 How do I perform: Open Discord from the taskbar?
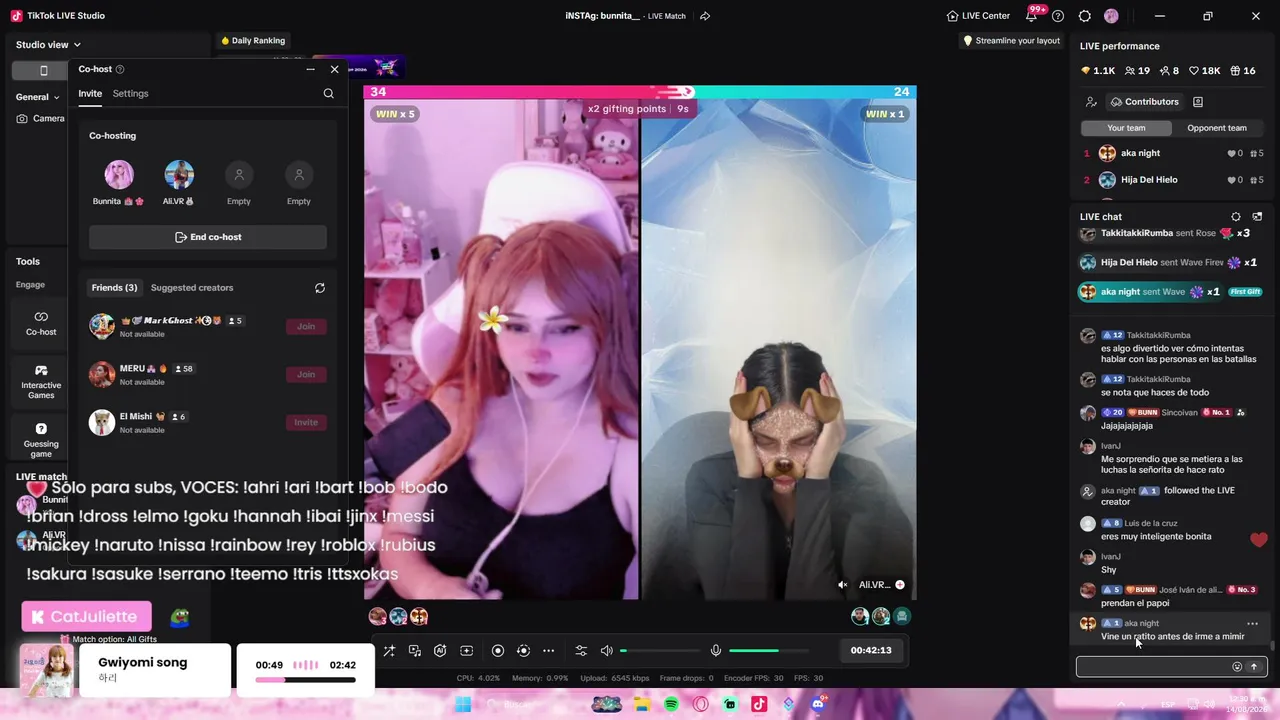tap(818, 705)
